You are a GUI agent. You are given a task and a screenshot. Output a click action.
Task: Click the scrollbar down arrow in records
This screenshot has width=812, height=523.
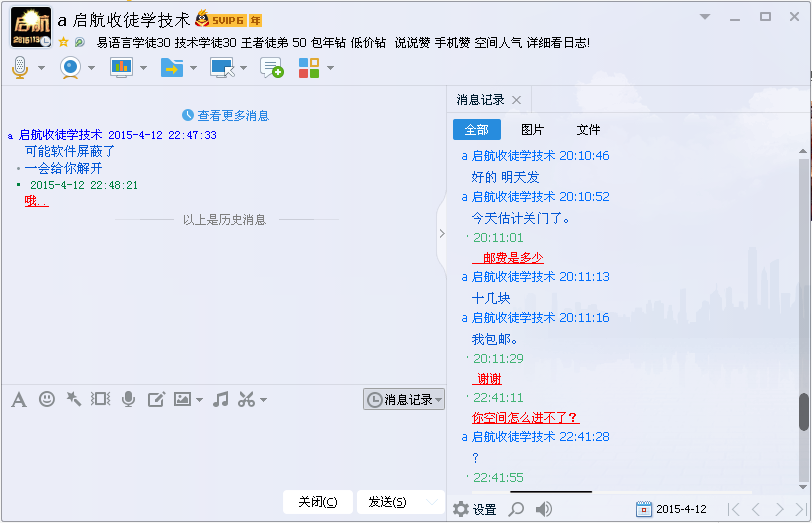(x=803, y=487)
